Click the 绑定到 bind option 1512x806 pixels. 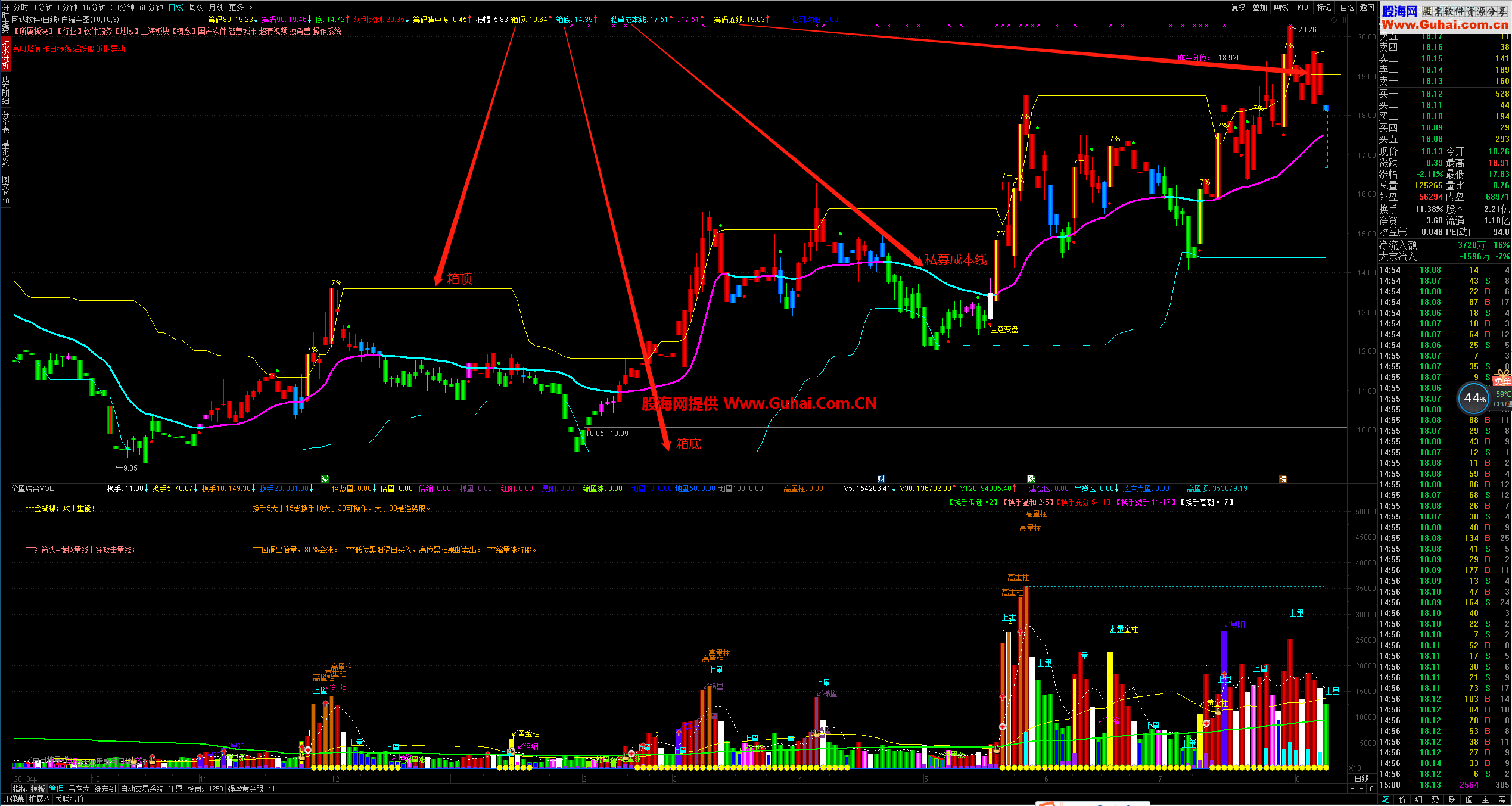[105, 789]
